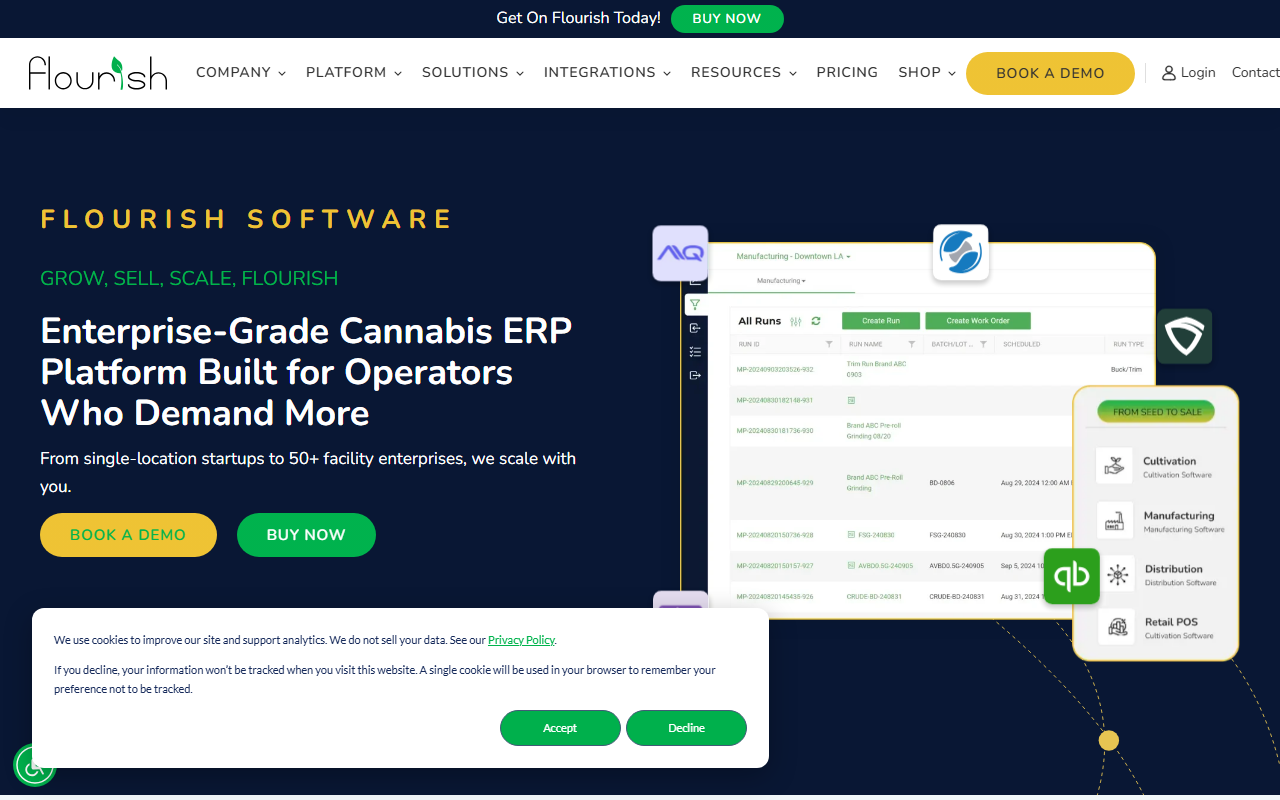Viewport: 1280px width, 800px height.
Task: Click the BATCH/LOT column filter icon
Action: (x=984, y=344)
